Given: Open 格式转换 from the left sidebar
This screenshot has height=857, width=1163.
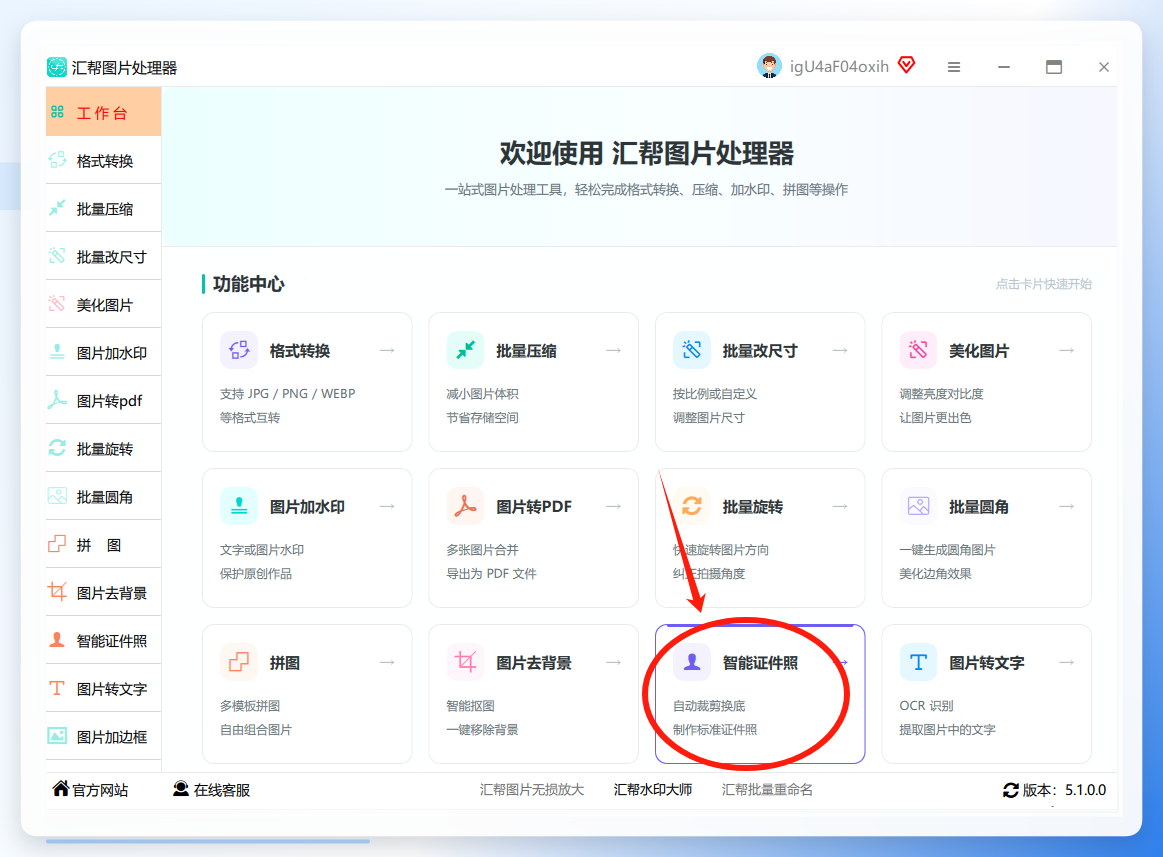Looking at the screenshot, I should pos(104,160).
